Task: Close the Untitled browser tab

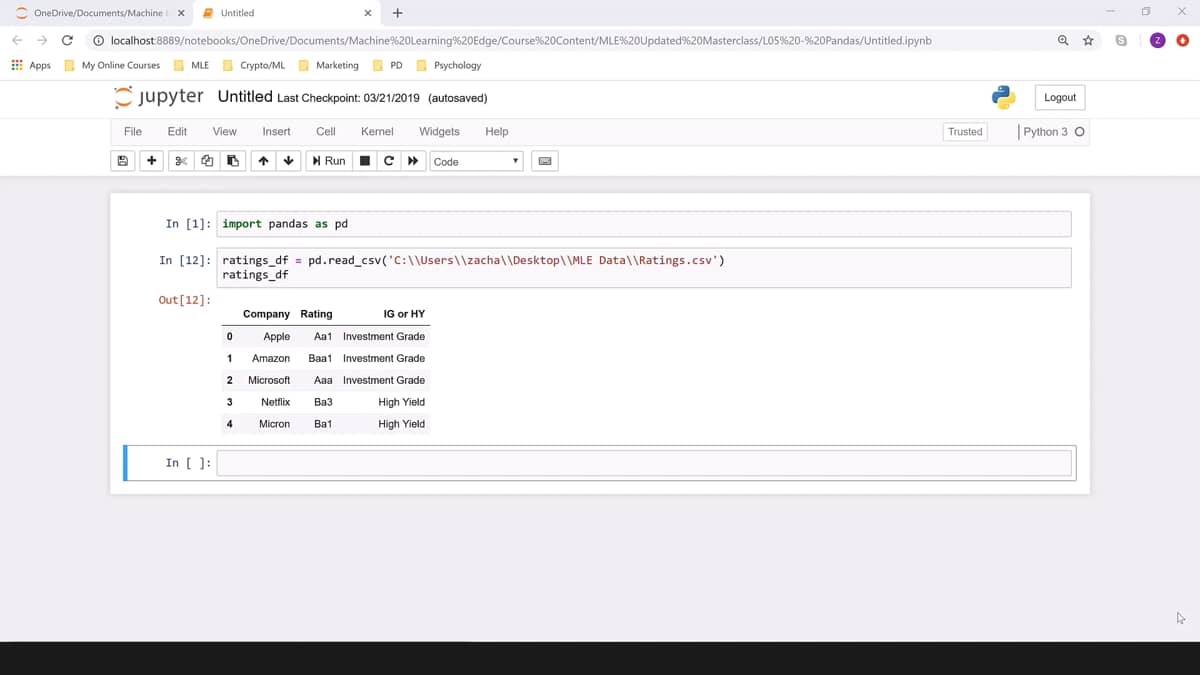Action: (x=368, y=13)
